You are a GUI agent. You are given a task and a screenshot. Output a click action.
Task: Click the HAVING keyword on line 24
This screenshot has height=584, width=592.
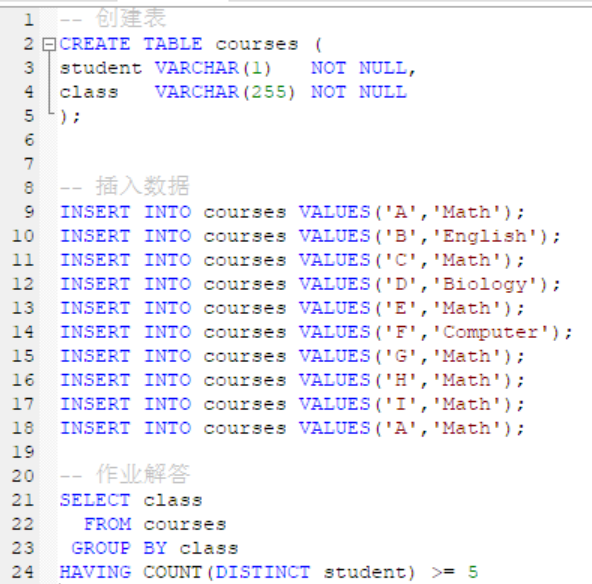pyautogui.click(x=95, y=572)
